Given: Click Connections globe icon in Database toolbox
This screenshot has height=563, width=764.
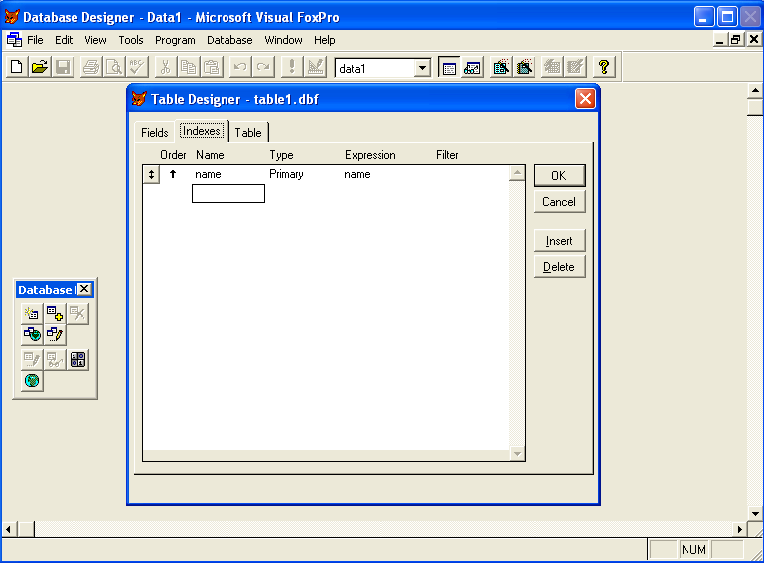Looking at the screenshot, I should click(x=32, y=381).
